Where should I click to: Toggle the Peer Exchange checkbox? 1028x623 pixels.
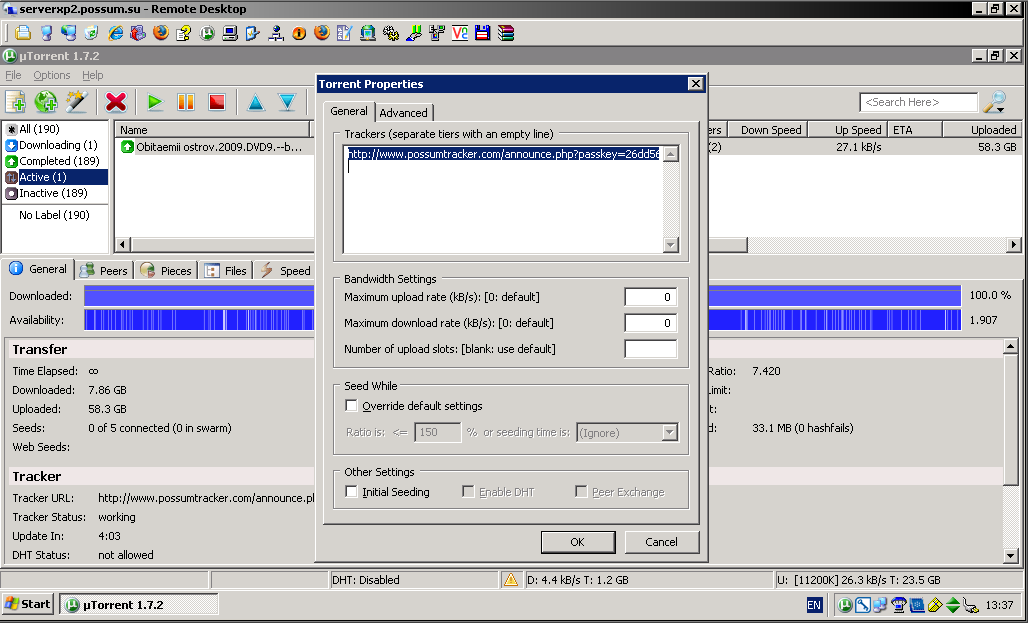click(x=581, y=492)
